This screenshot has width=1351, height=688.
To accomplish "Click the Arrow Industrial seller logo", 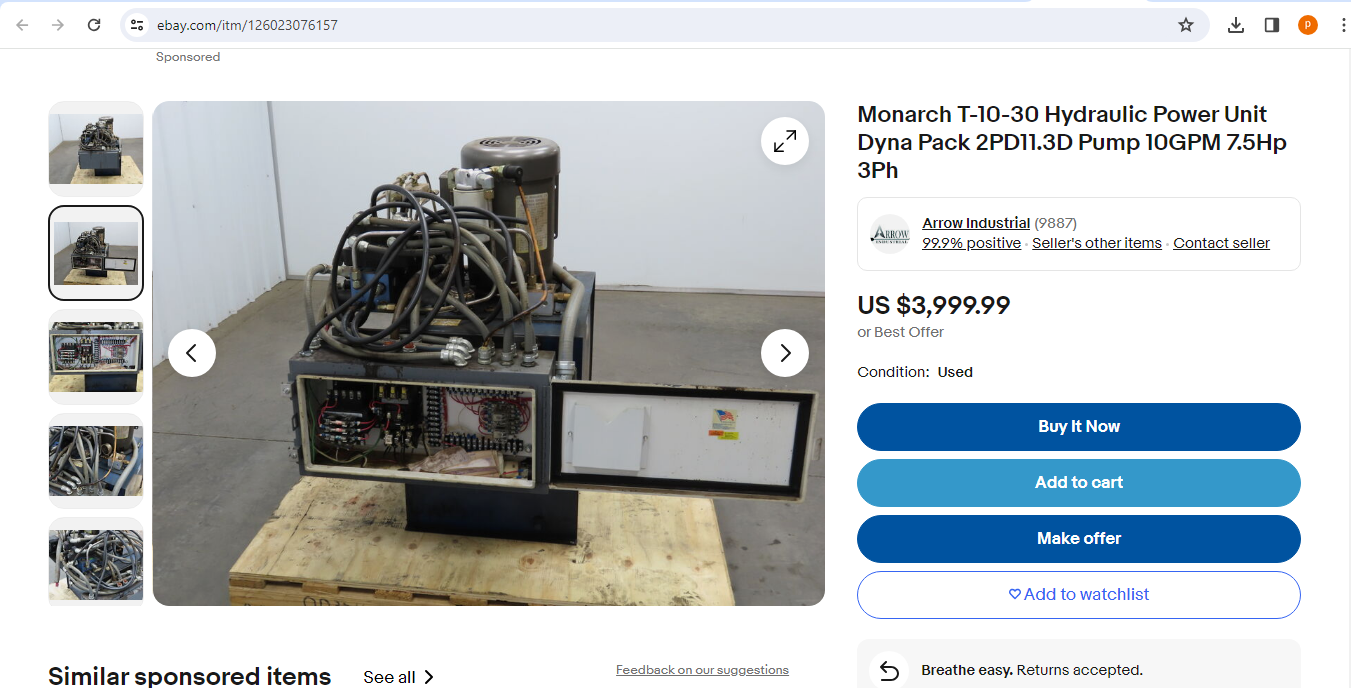I will pos(890,234).
